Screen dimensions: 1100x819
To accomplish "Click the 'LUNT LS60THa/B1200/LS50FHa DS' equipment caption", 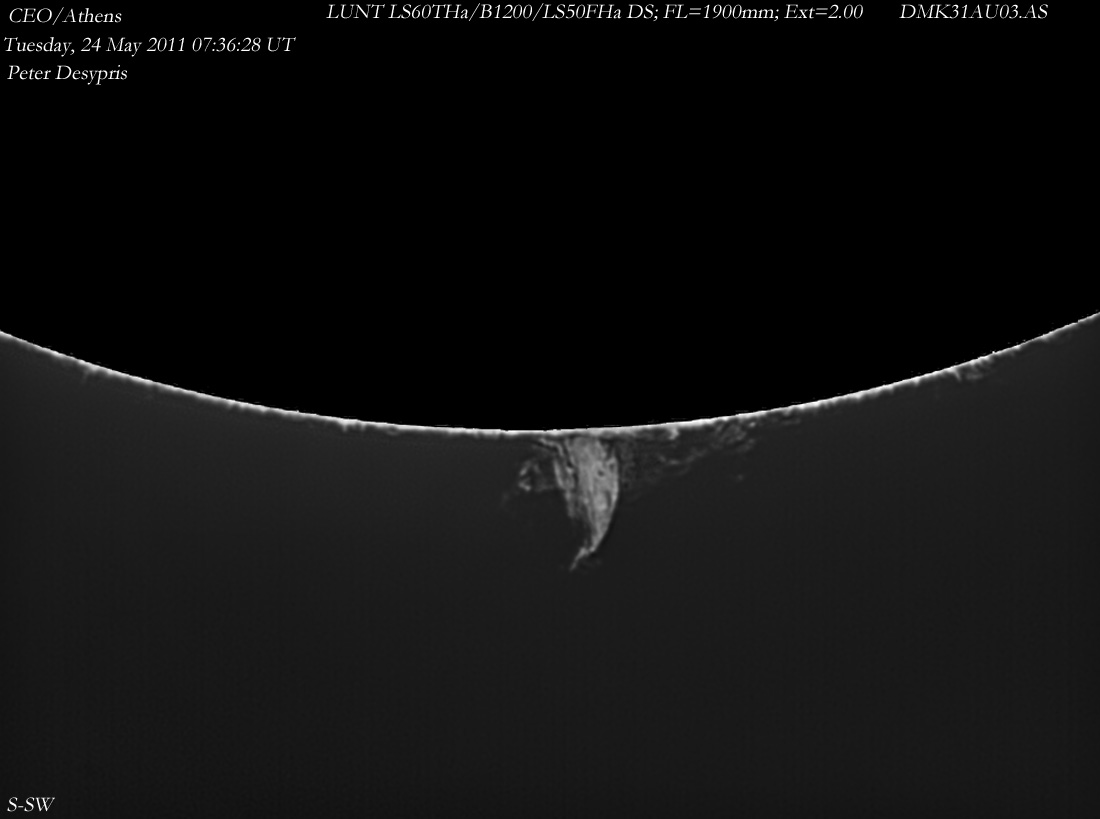I will point(490,12).
